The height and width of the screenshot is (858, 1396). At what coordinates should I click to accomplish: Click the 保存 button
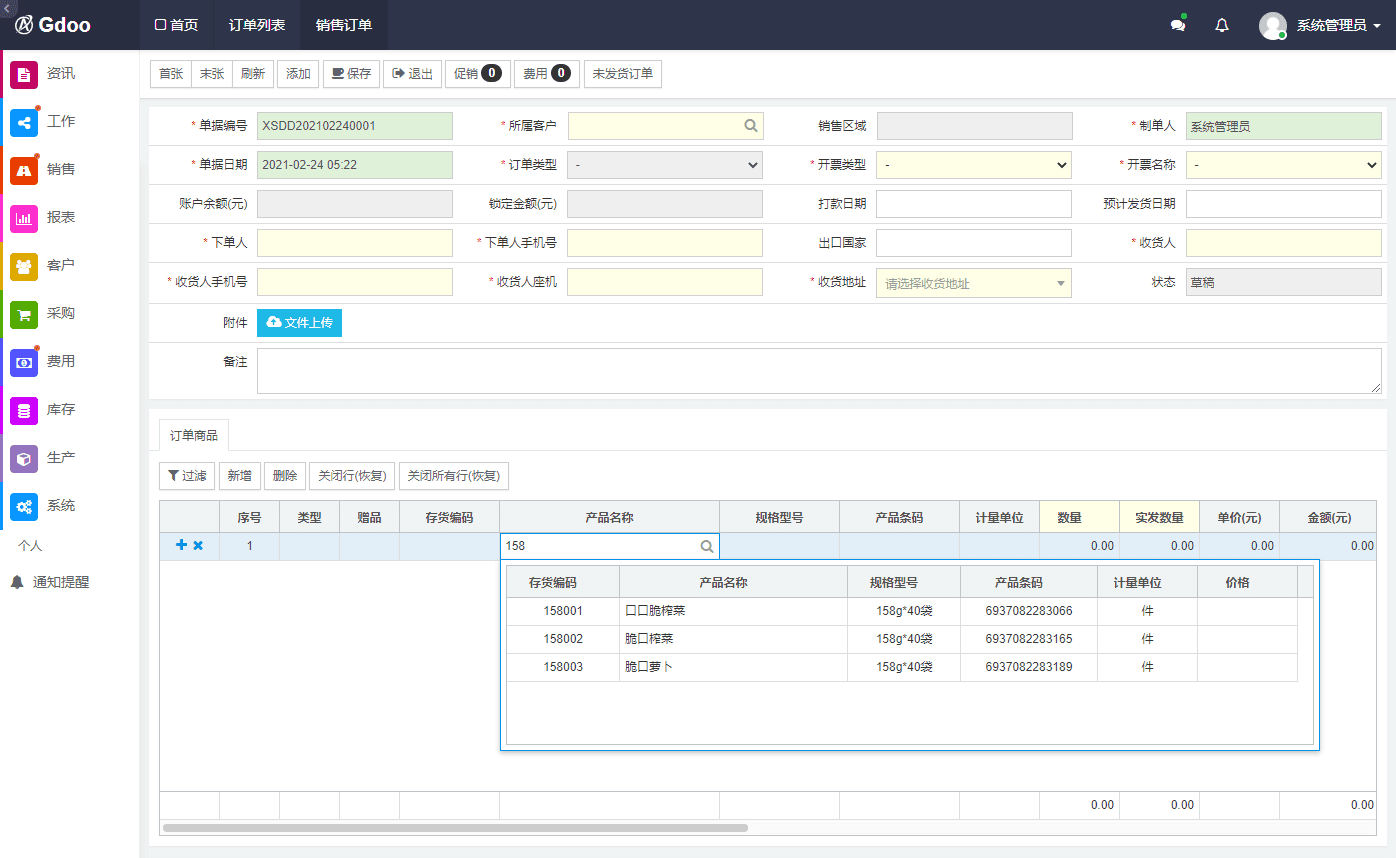[351, 74]
